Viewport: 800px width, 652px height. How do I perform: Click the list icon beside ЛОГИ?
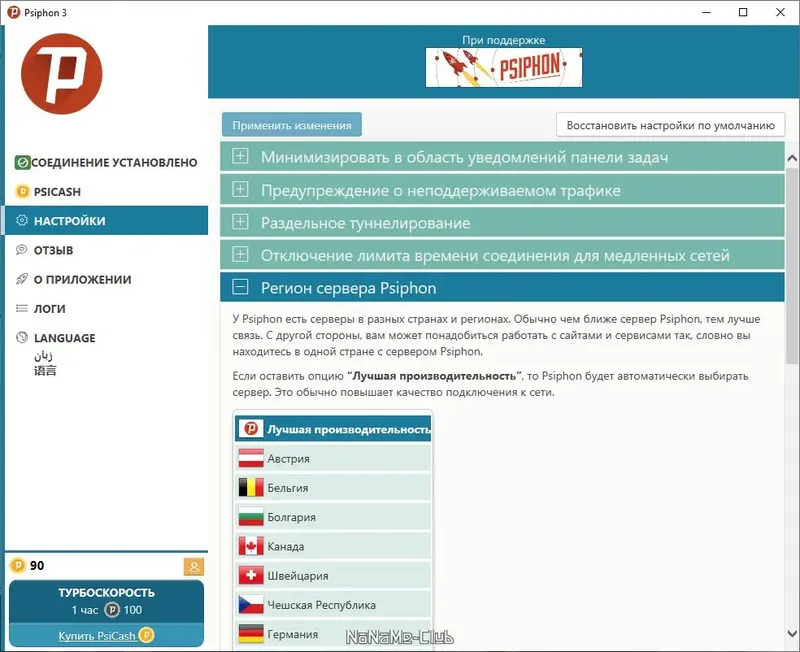pos(22,308)
